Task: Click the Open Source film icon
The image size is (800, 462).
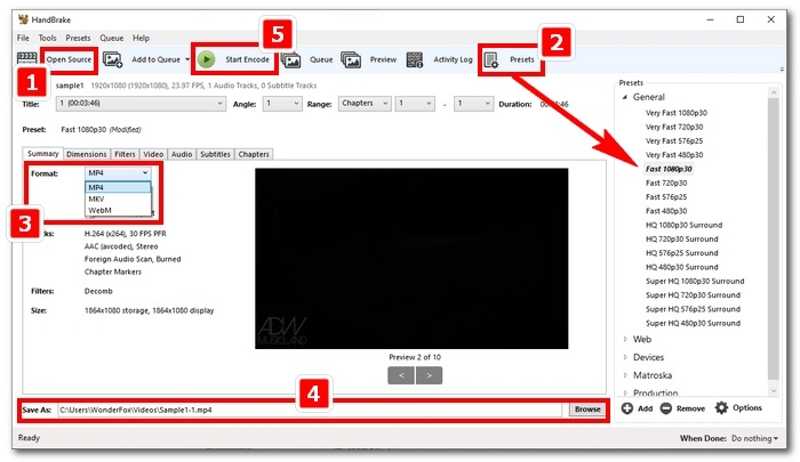Action: click(x=27, y=57)
